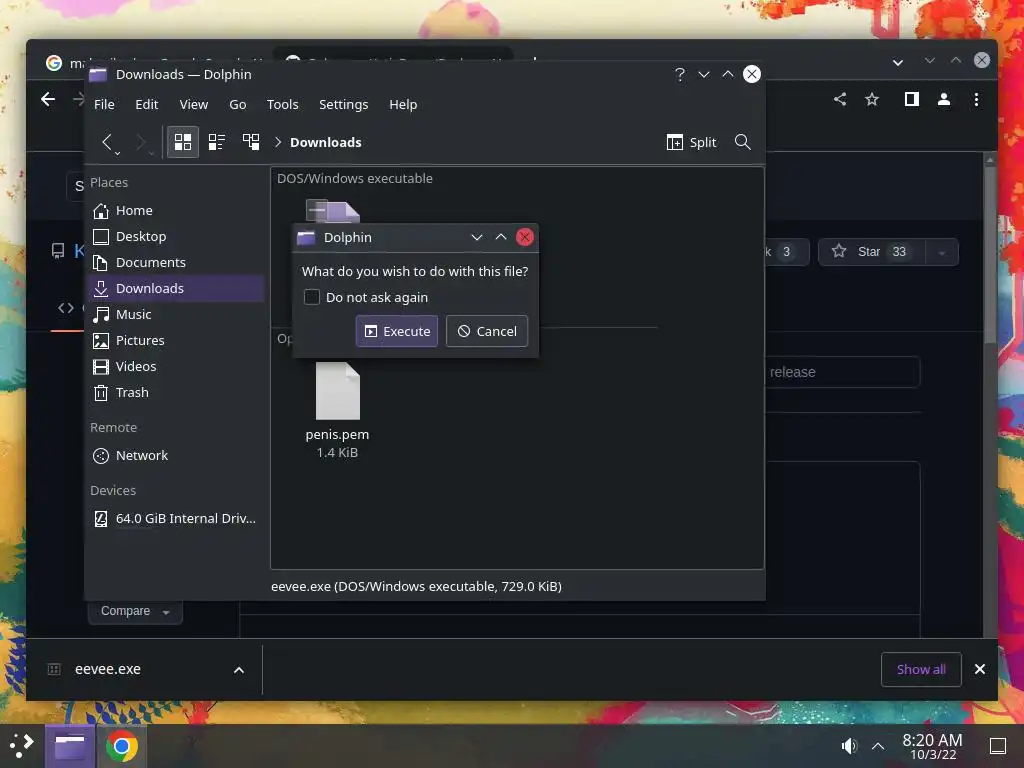Open the Compare dropdown on GitHub

click(x=135, y=611)
